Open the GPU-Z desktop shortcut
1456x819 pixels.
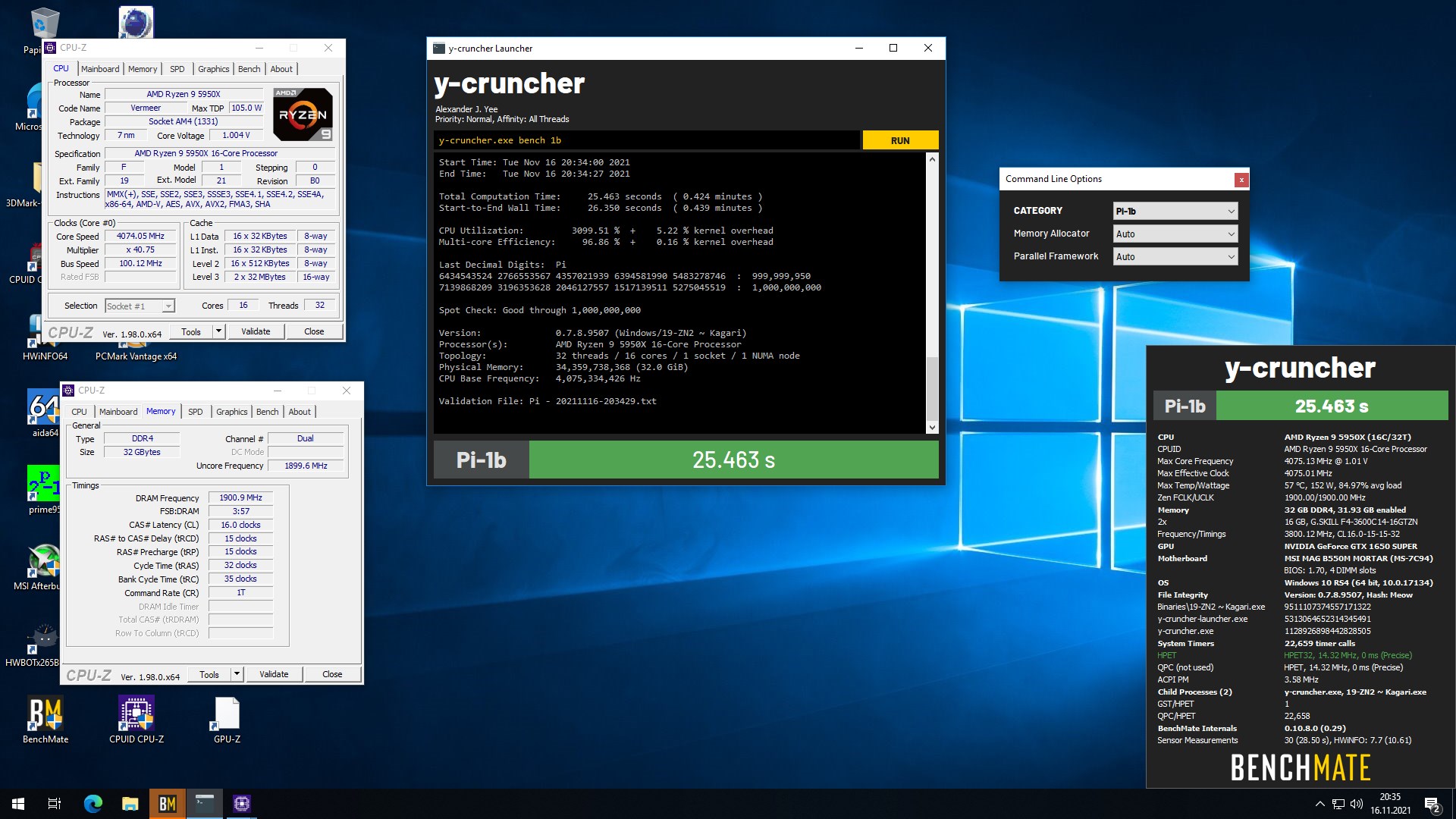pos(227,719)
